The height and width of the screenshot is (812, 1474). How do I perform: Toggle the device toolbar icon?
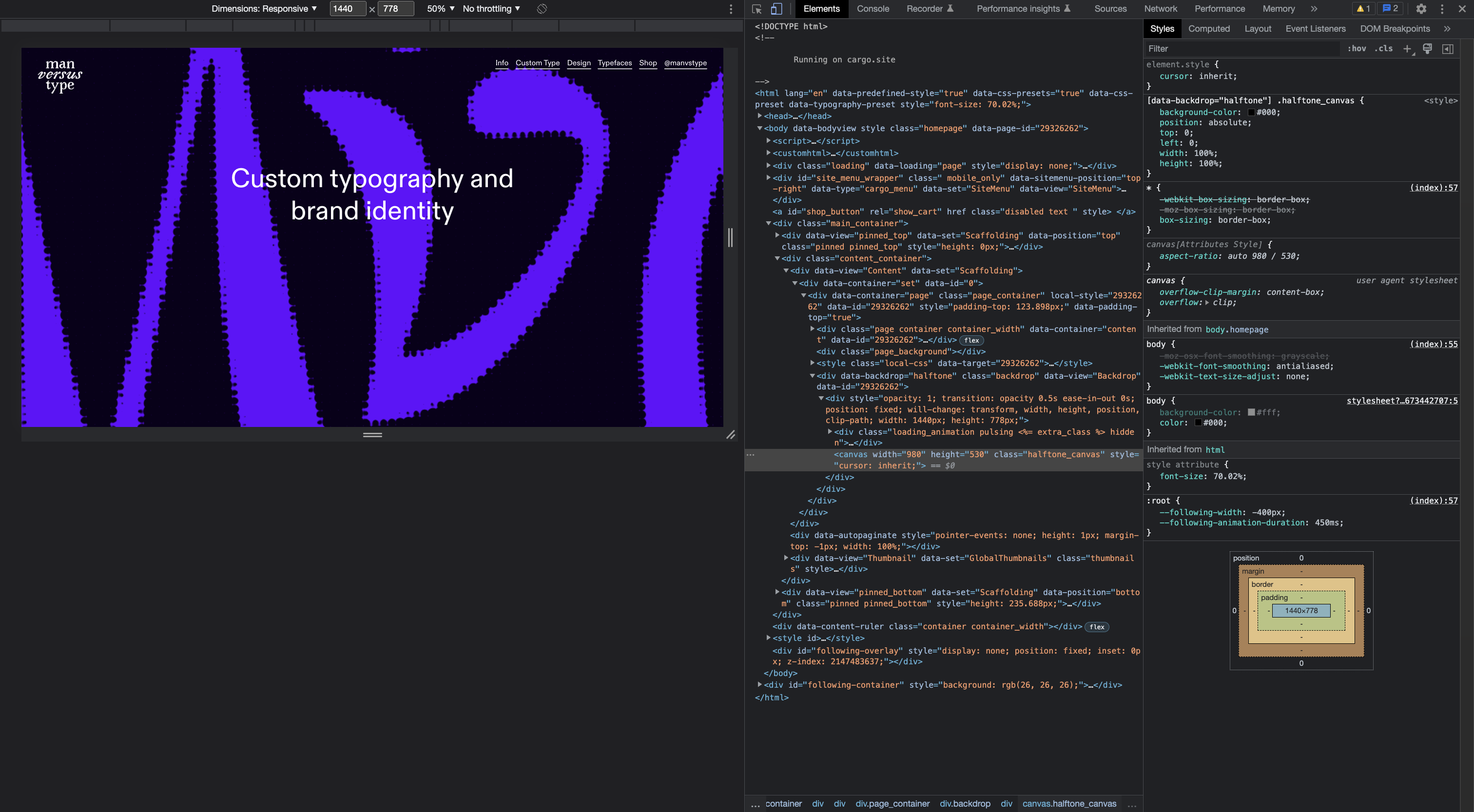tap(776, 9)
